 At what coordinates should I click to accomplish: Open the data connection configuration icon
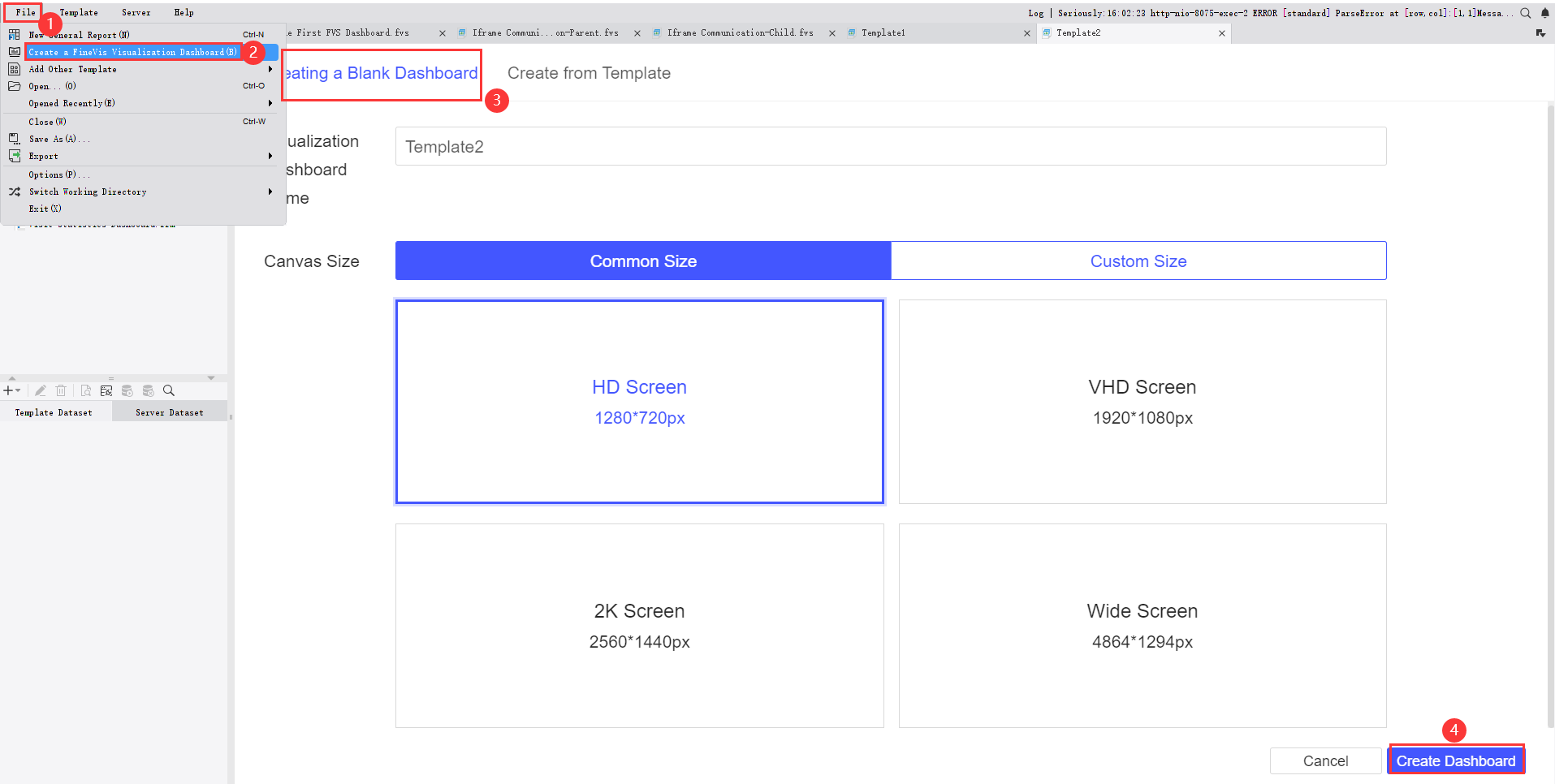coord(106,390)
